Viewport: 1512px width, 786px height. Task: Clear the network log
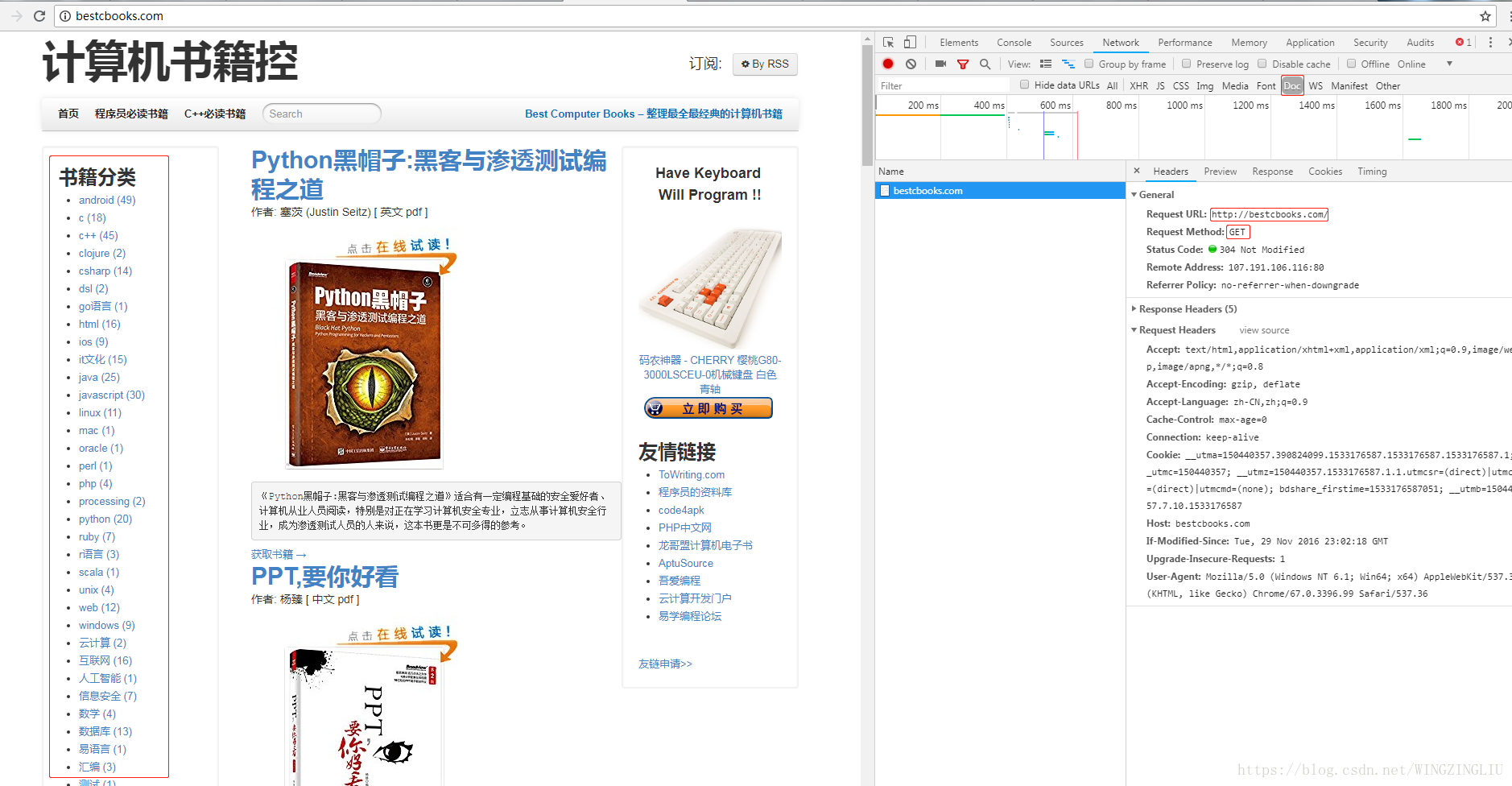click(911, 64)
